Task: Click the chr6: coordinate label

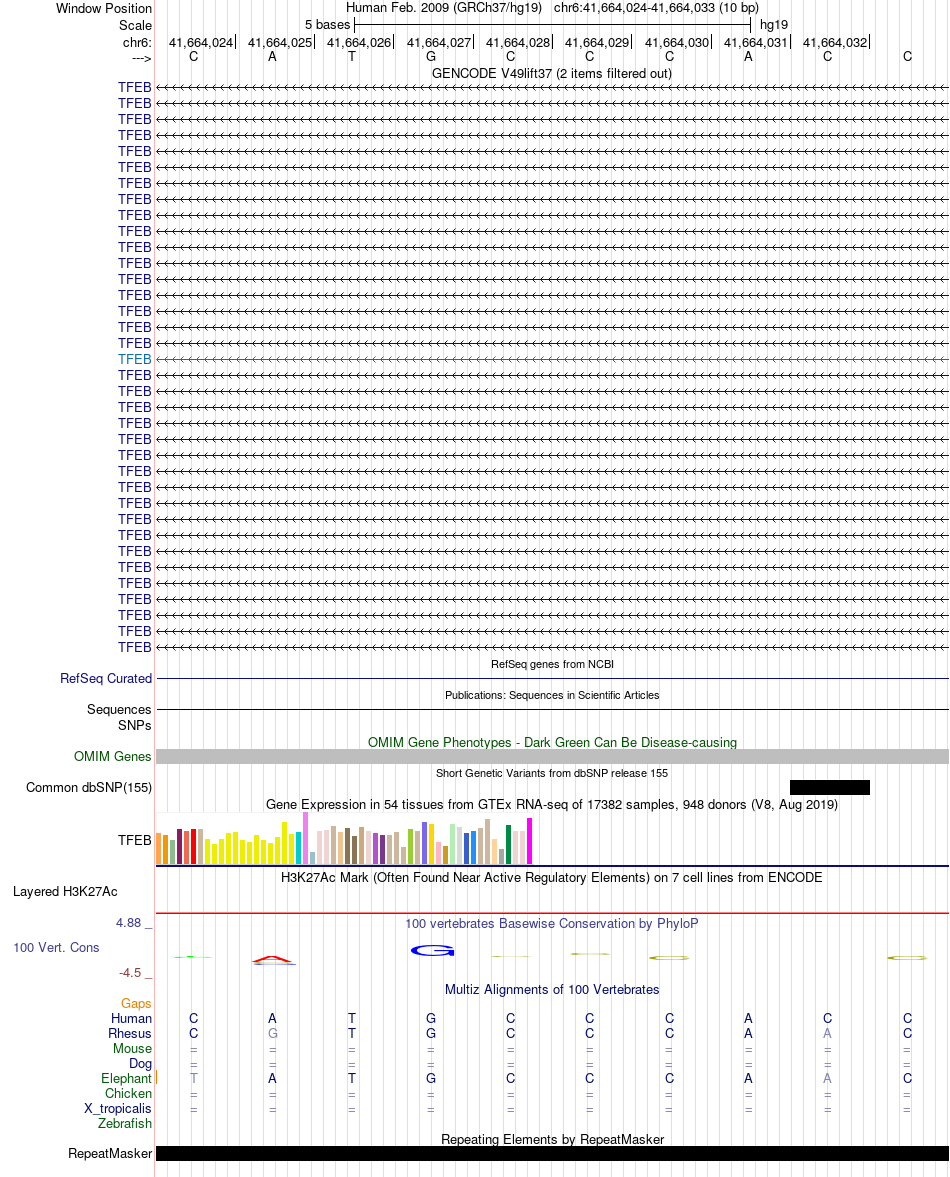Action: (x=137, y=42)
